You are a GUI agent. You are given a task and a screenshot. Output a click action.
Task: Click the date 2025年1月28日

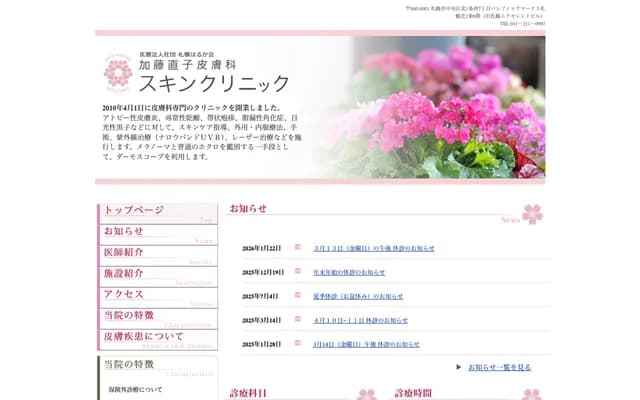262,344
